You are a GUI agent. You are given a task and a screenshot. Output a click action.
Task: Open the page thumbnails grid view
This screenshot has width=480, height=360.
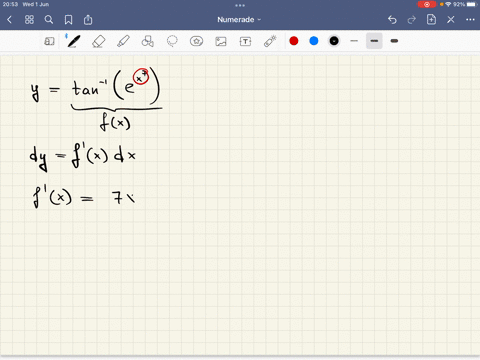coord(29,20)
